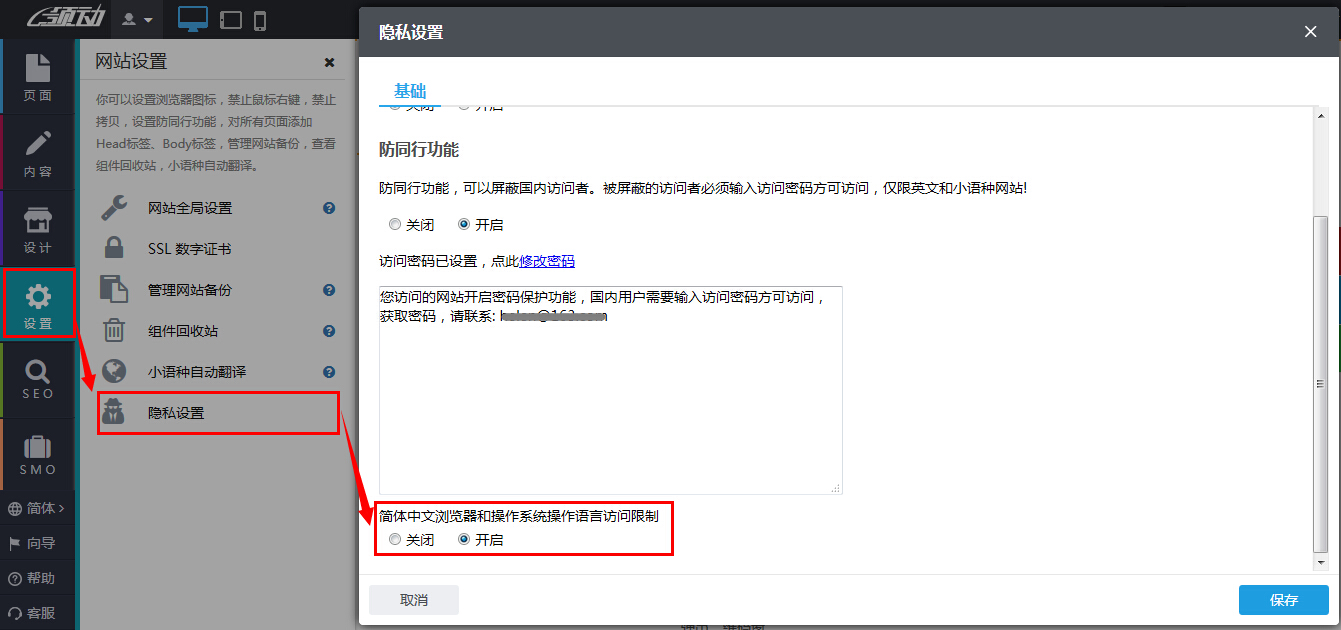Screen dimensions: 1341x630
Task: Open the 页面 (Pages) sidebar icon
Action: (37, 77)
